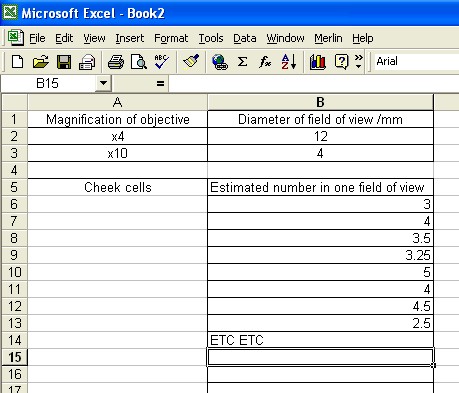459x393 pixels.
Task: Click the E-mail/fax icon beside Save
Action: click(x=87, y=62)
